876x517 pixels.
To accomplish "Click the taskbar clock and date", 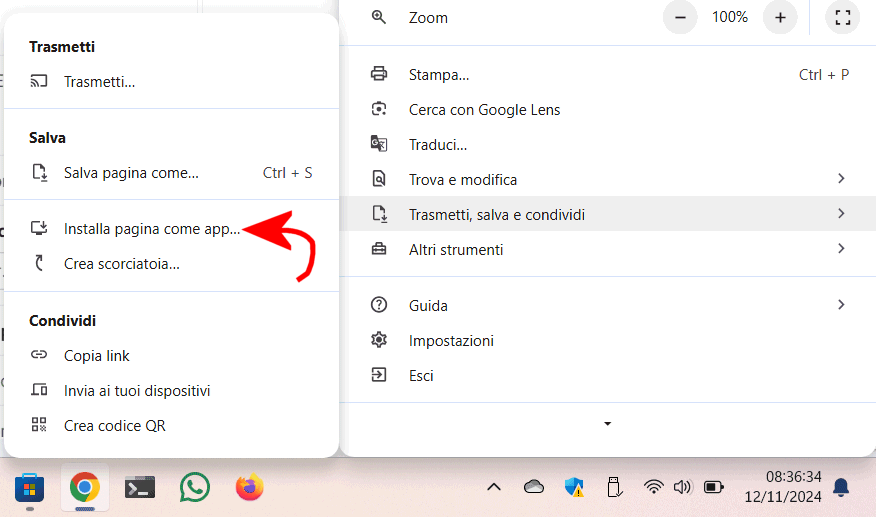I will (x=783, y=487).
